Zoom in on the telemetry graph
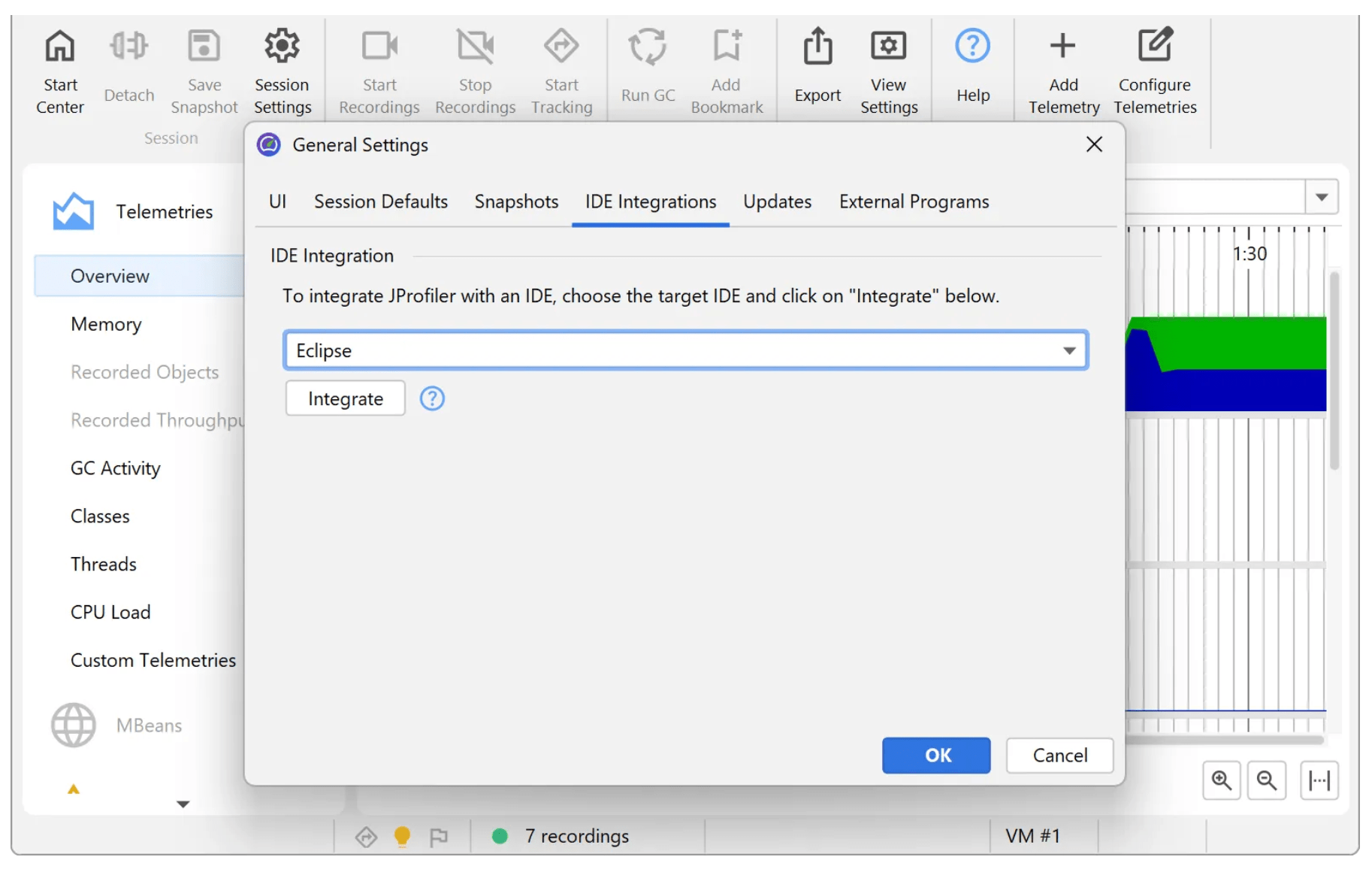This screenshot has height=869, width=1372. tap(1222, 780)
